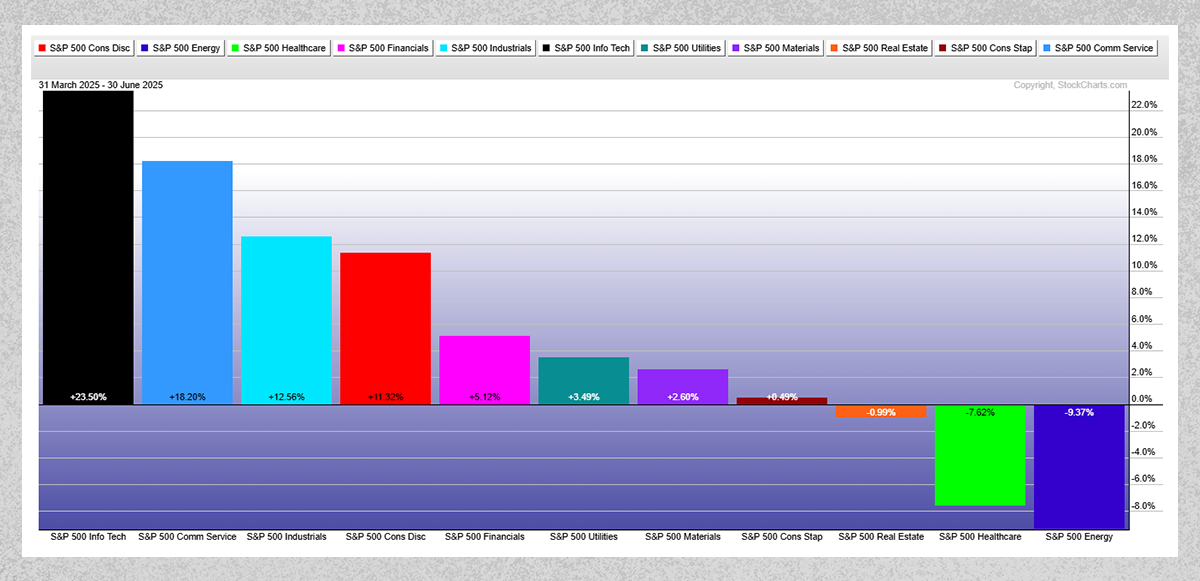Click the '16.0%' y-axis tick label
1200x581 pixels.
[1144, 185]
